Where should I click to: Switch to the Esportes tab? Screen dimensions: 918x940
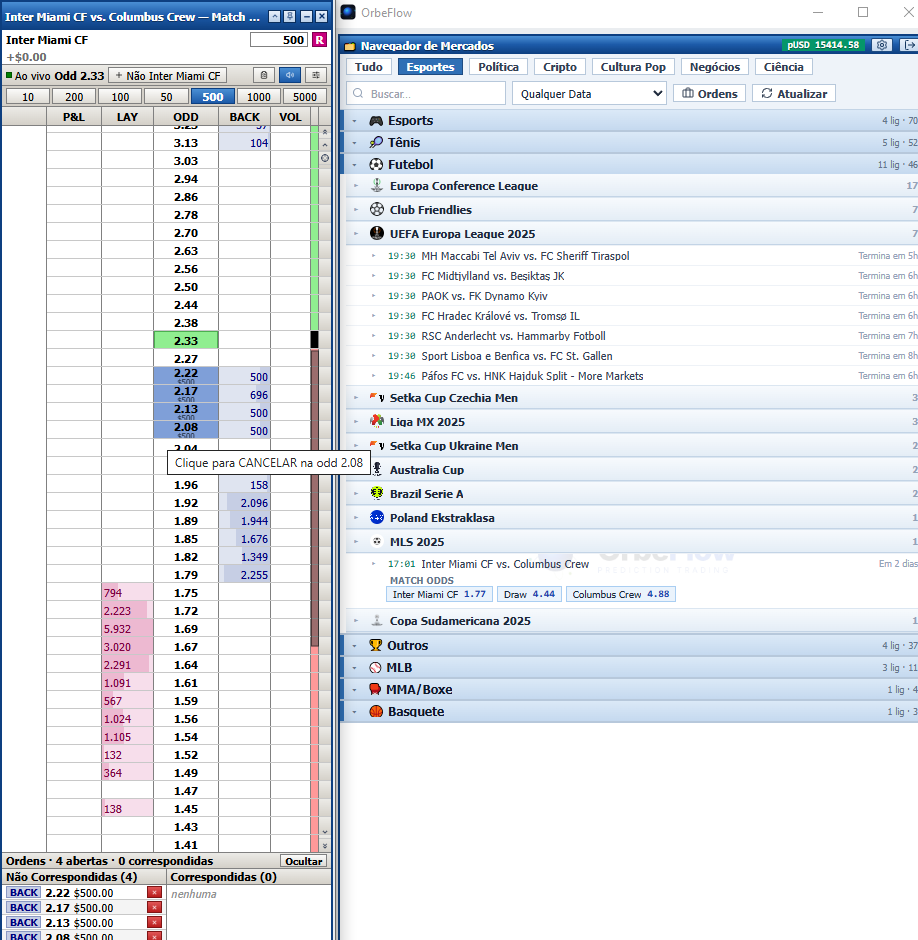[430, 67]
